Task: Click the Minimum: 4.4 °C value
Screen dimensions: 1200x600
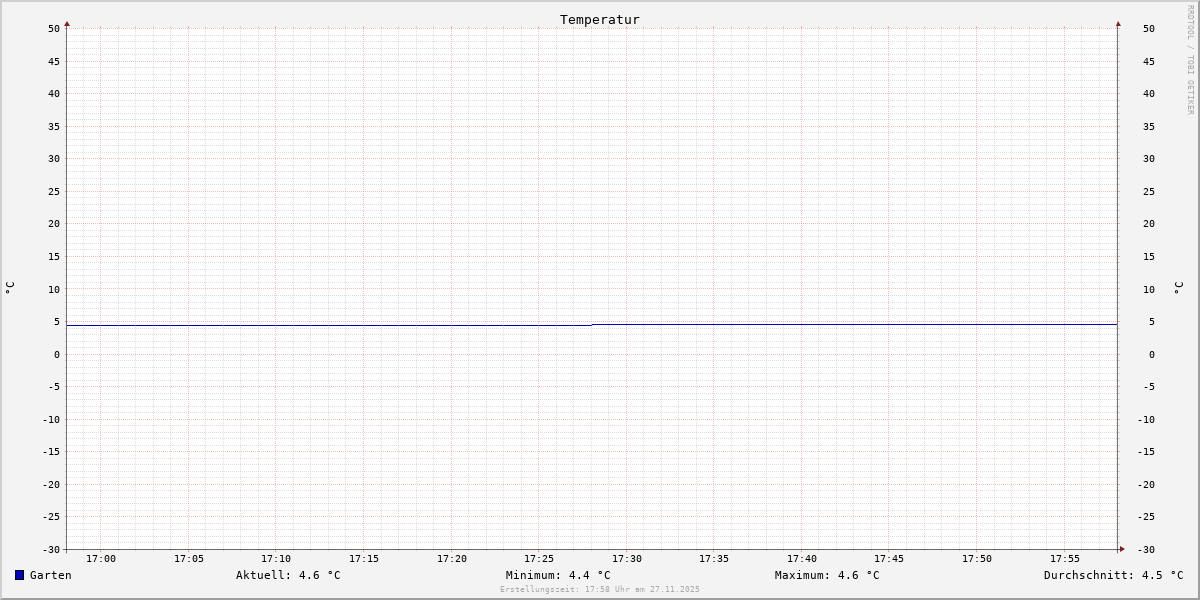Action: click(x=558, y=575)
